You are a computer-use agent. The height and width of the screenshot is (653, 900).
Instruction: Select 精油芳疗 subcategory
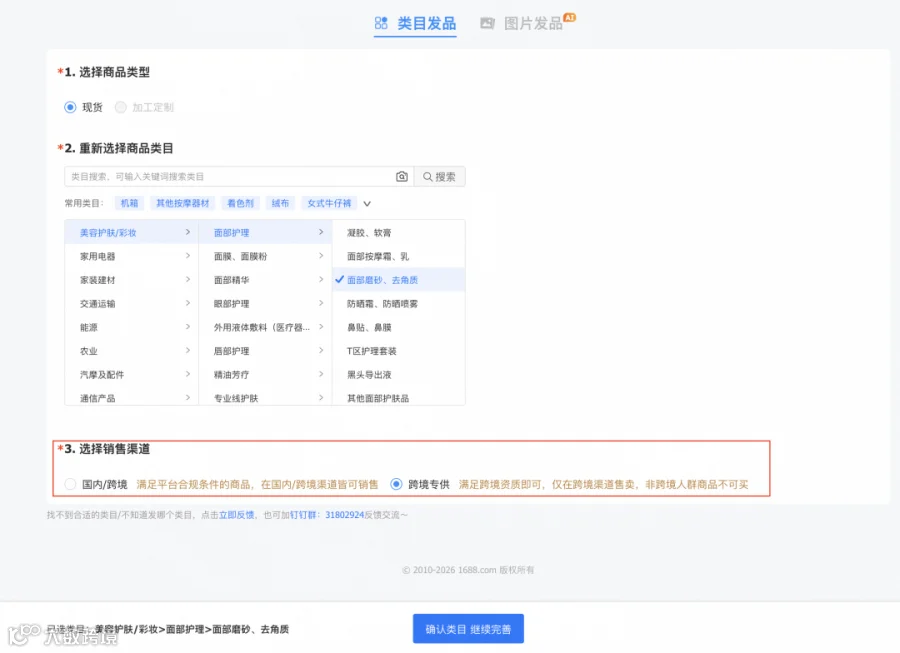pos(265,374)
